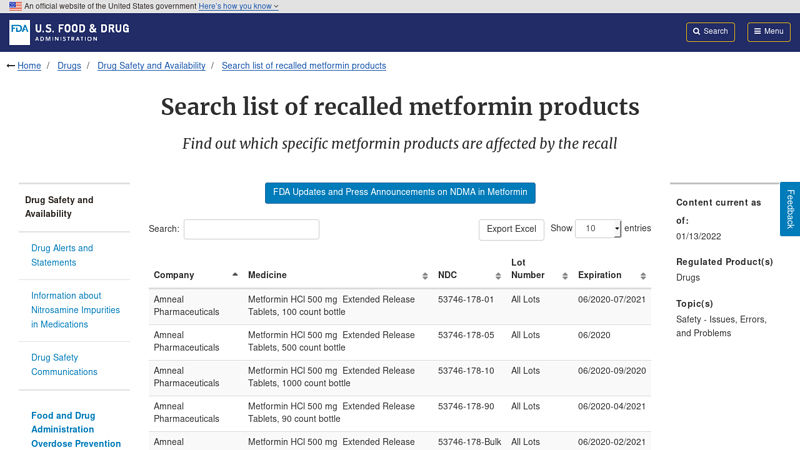Sort by Company column arrow

pos(235,274)
